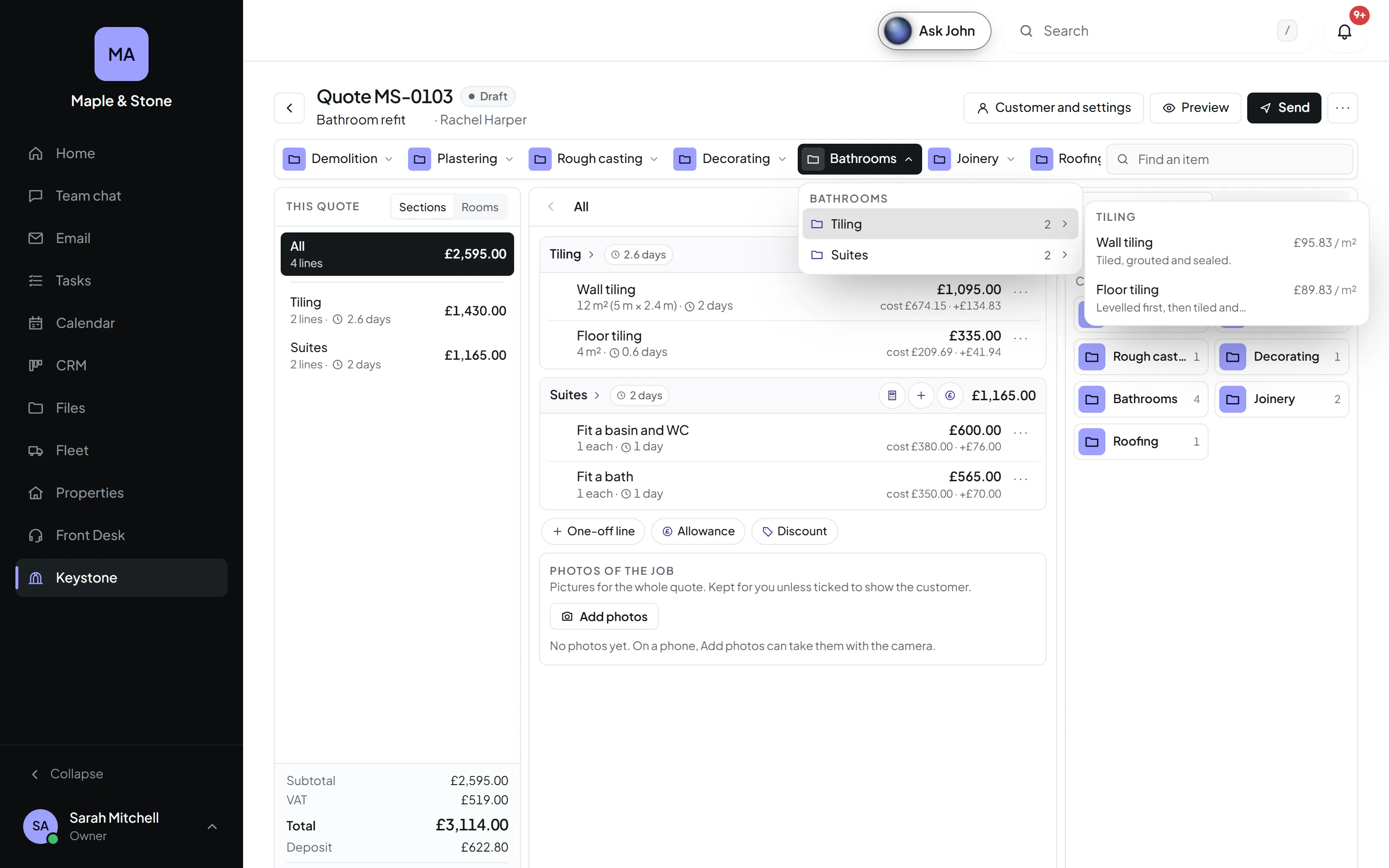The image size is (1389, 868).
Task: Send the quote
Action: pos(1284,108)
